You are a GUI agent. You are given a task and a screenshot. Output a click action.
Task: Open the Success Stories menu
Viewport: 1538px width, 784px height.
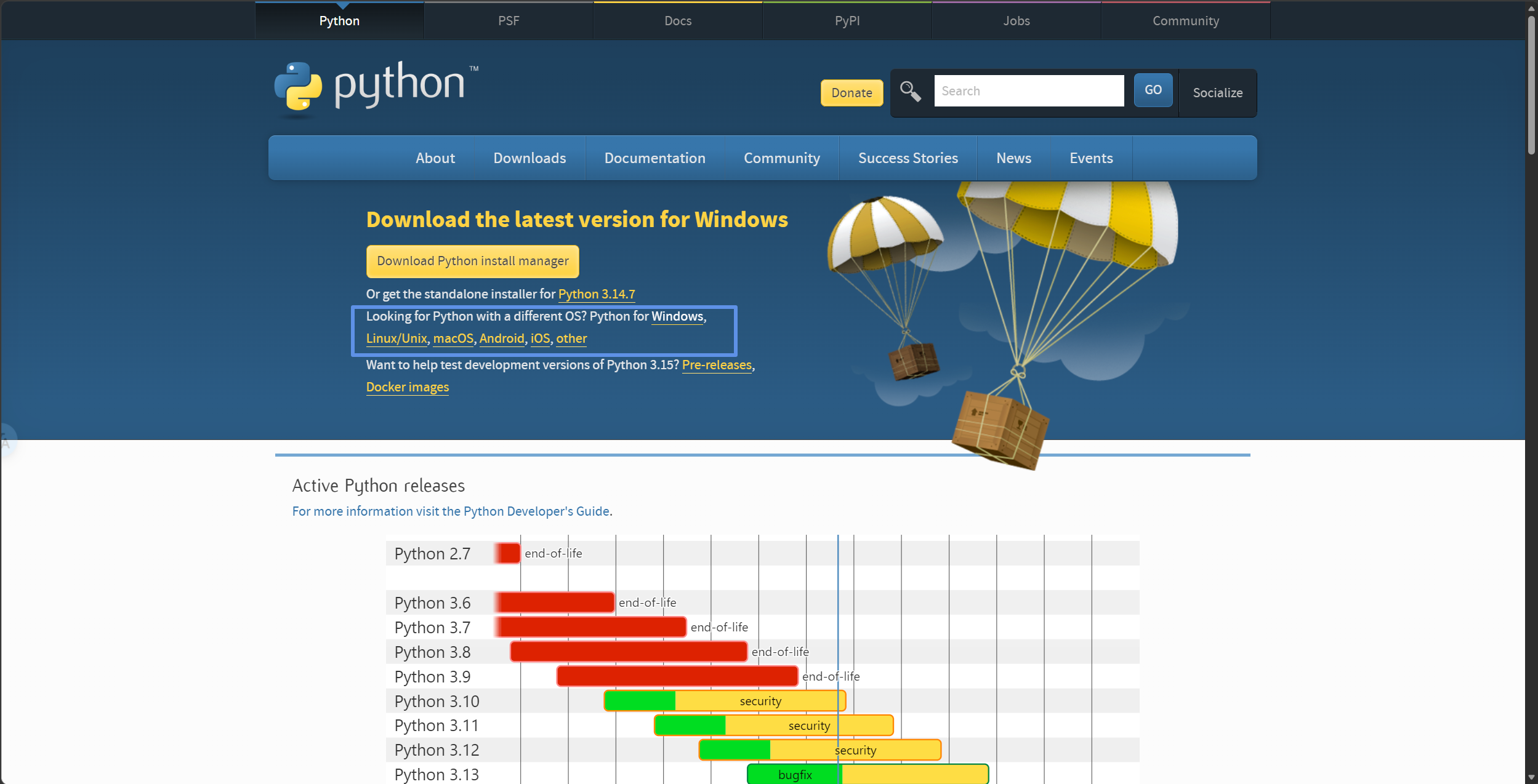[908, 158]
